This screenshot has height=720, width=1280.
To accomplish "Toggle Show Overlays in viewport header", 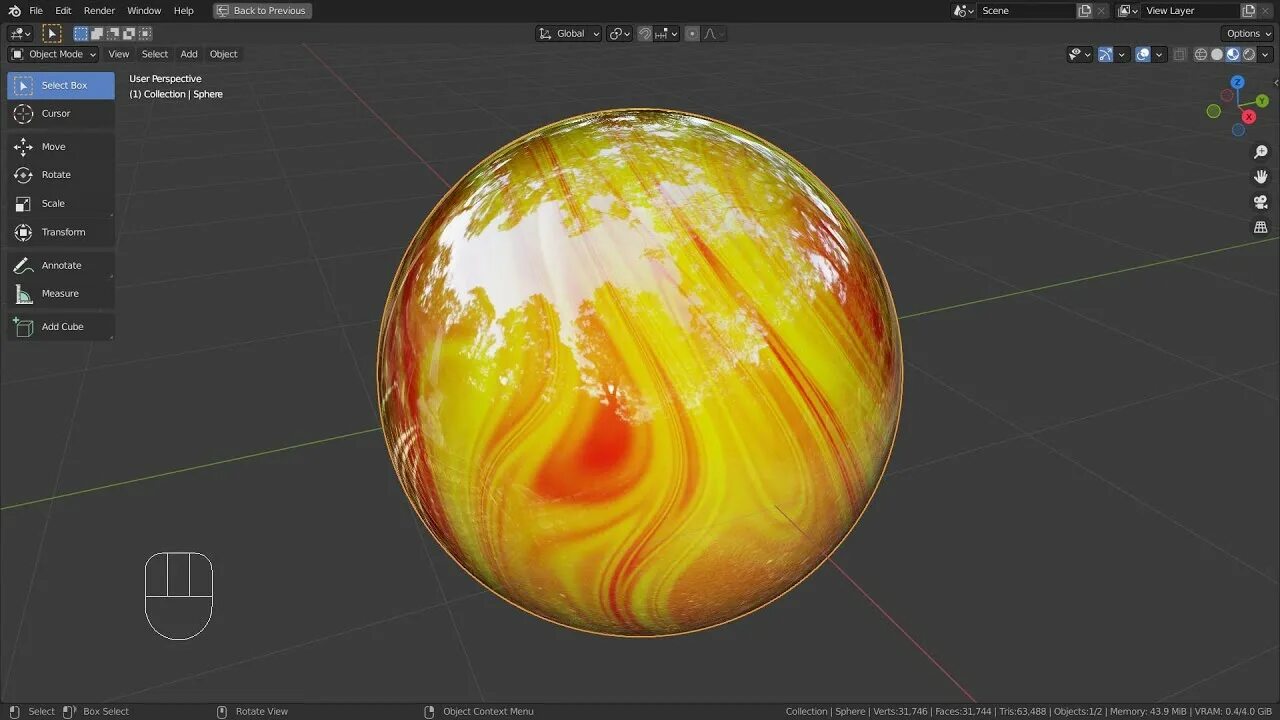I will [x=1142, y=54].
